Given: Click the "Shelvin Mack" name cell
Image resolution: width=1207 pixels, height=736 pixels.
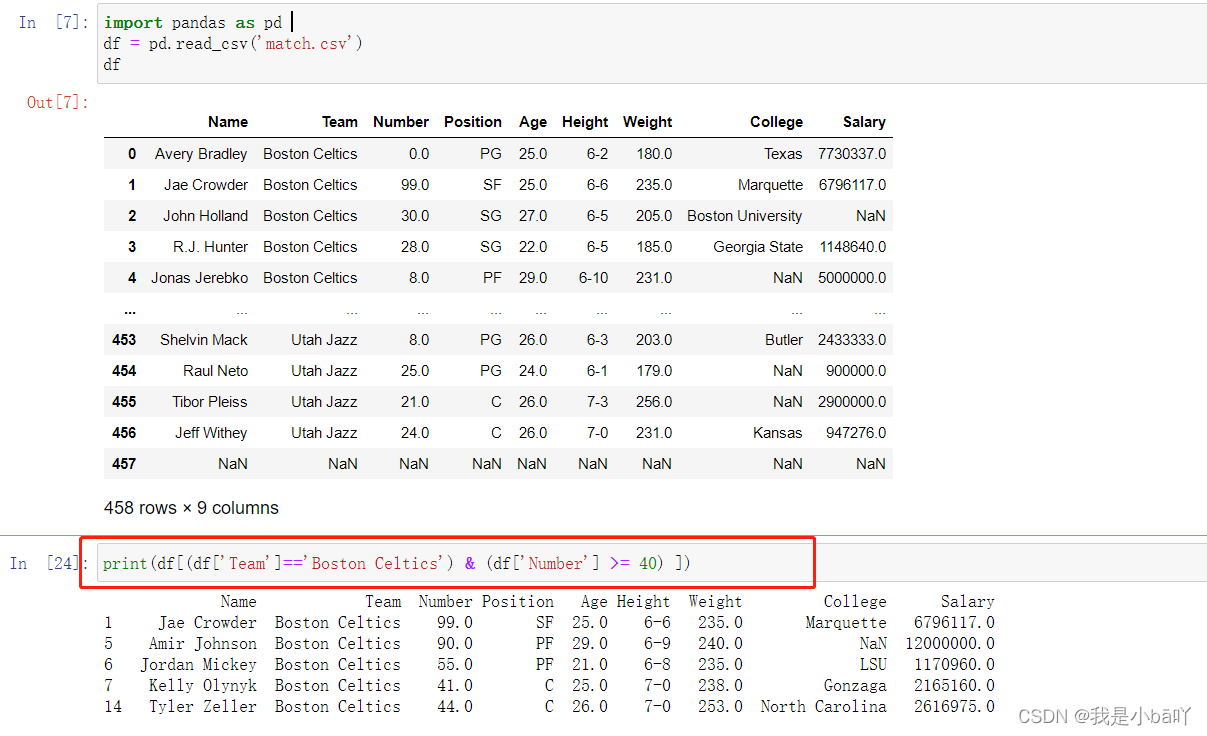Looking at the screenshot, I should [204, 340].
